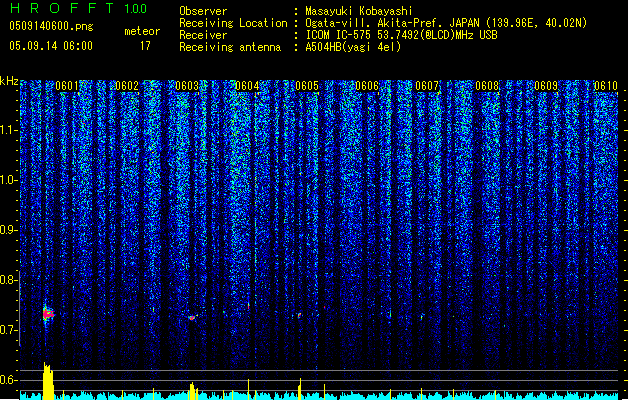Click the 0610 time marker
This screenshot has width=629, height=400.
pos(606,86)
